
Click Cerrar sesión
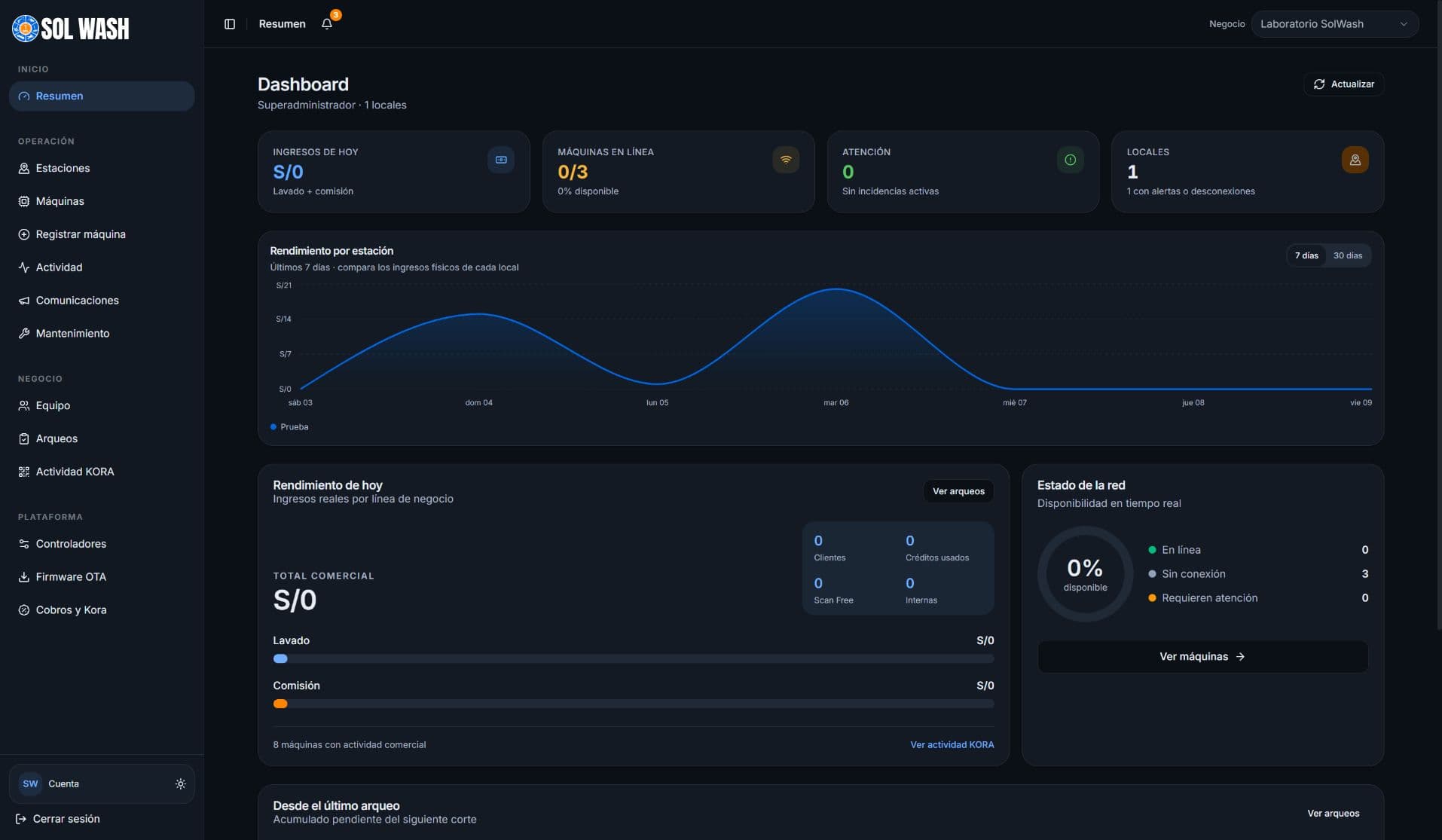(x=58, y=819)
